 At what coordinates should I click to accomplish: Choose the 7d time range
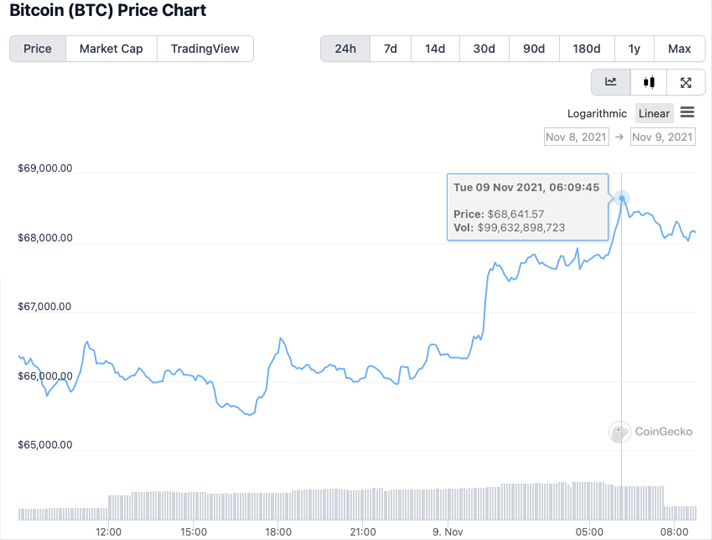[x=390, y=49]
